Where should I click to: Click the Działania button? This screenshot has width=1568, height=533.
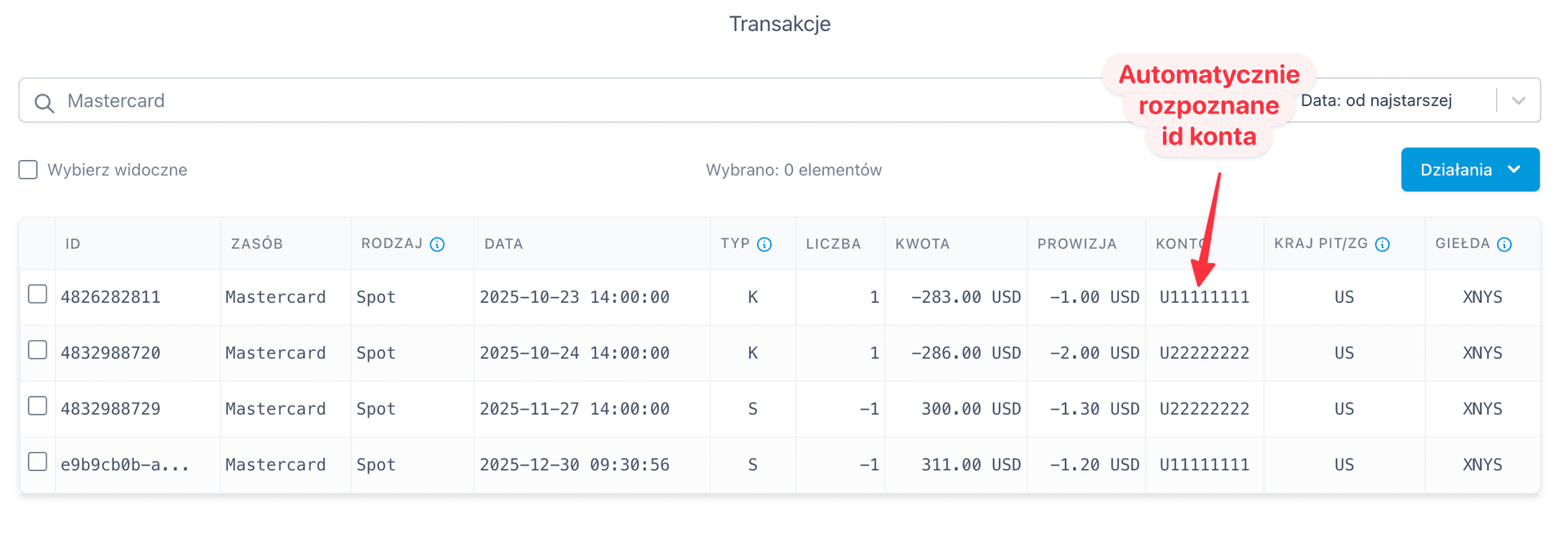tap(1470, 169)
